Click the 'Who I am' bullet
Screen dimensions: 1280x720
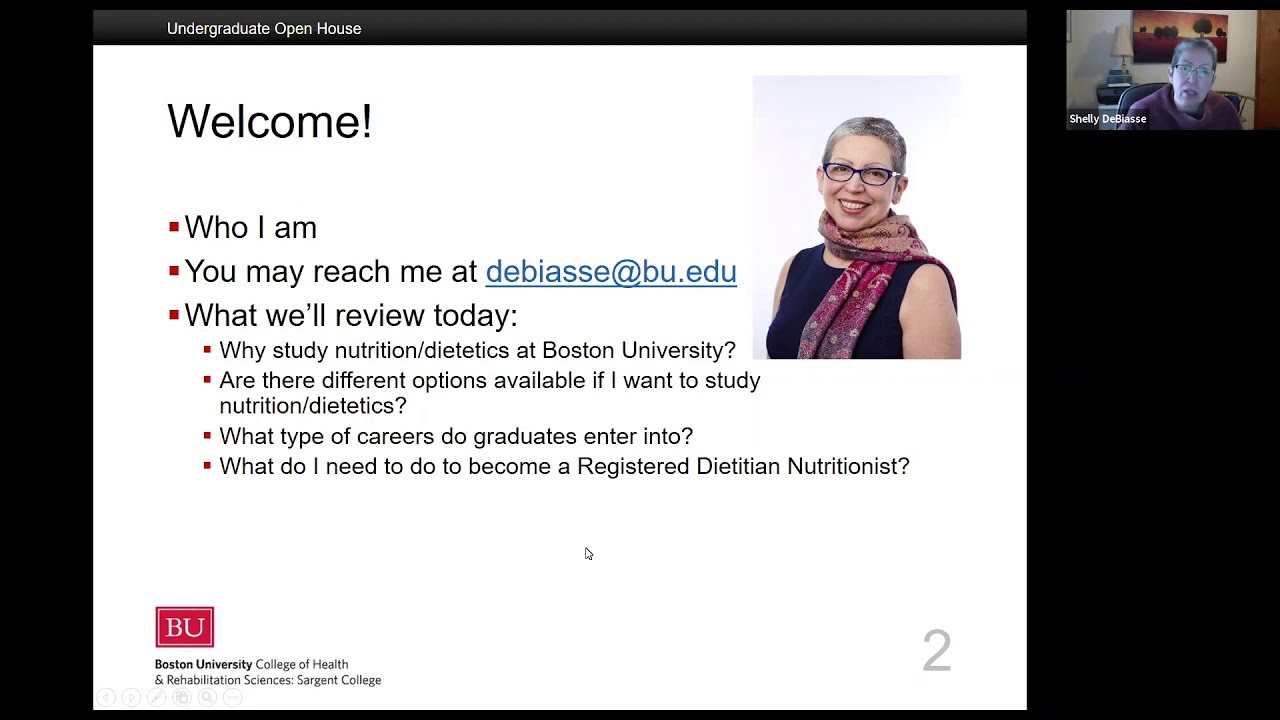[x=250, y=227]
